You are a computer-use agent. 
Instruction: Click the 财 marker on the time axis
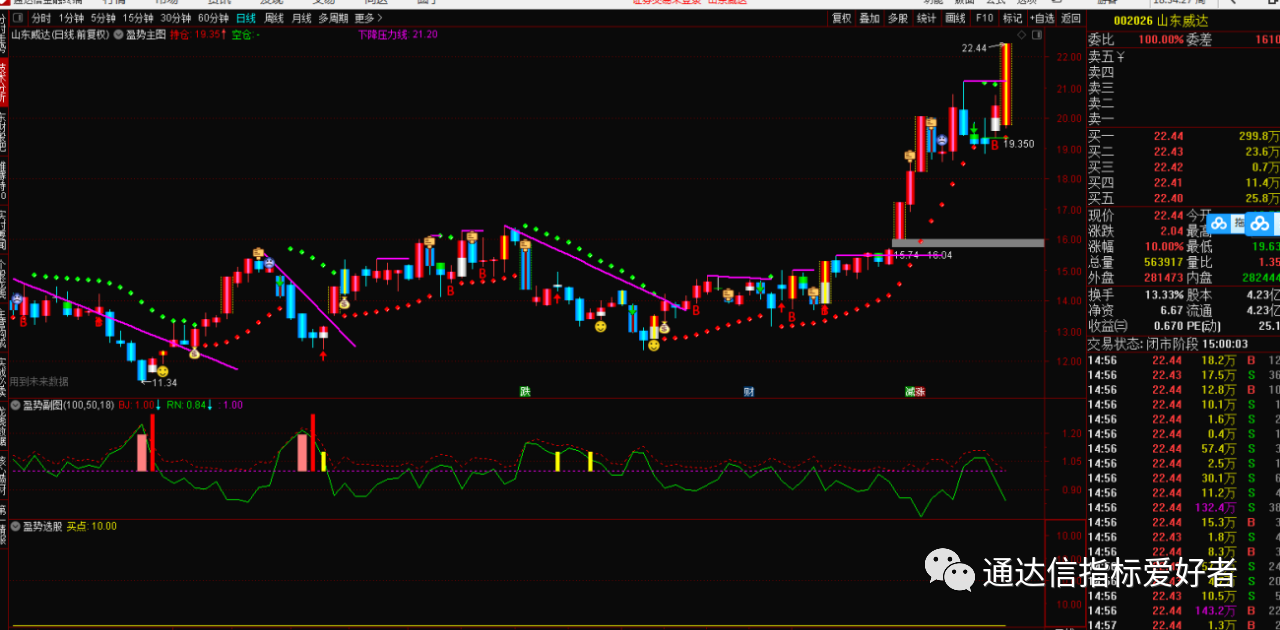click(747, 391)
